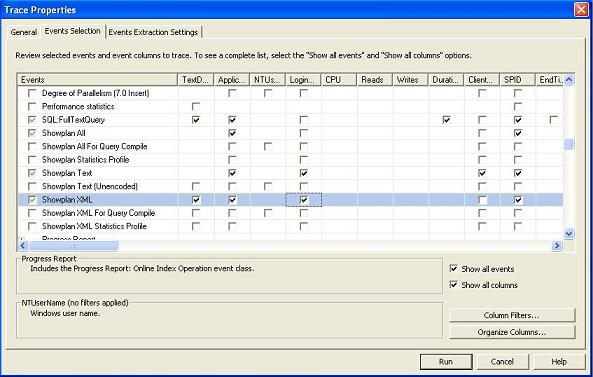Image resolution: width=593 pixels, height=377 pixels.
Task: Check Showplan All For Query Compile event
Action: pyautogui.click(x=32, y=146)
